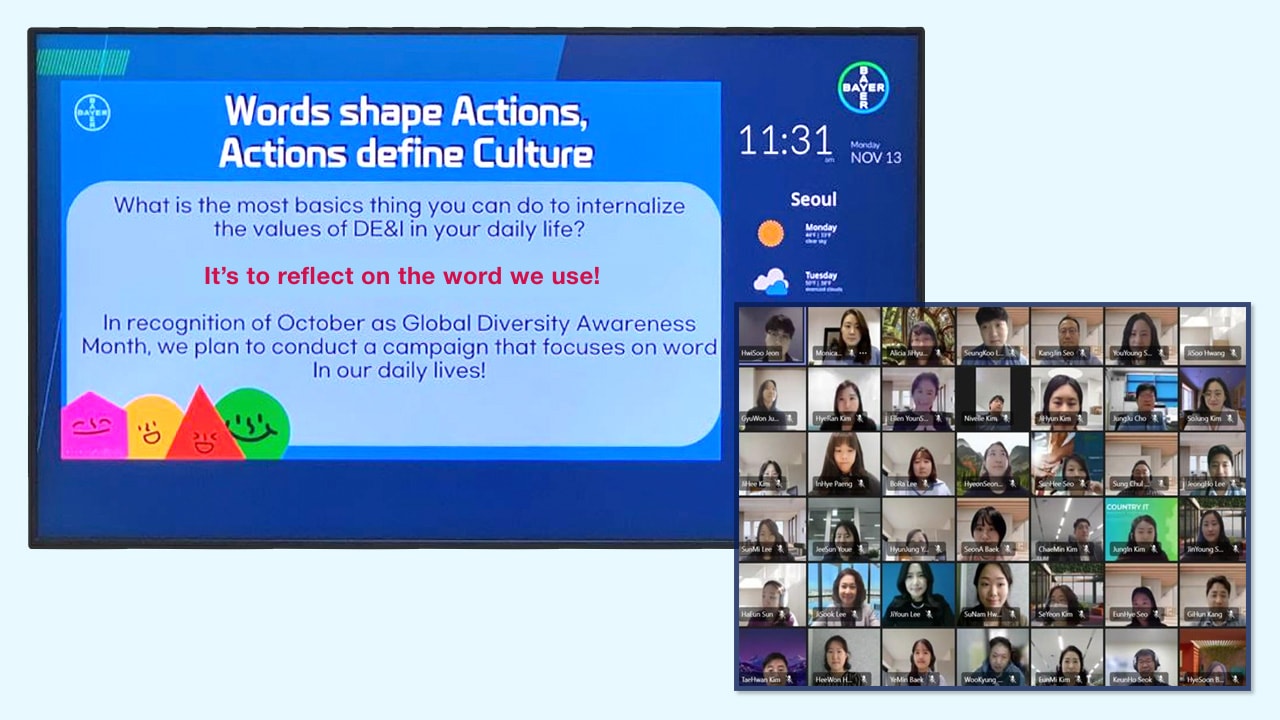This screenshot has width=1280, height=720.
Task: Click the muted mic icon on KeunHo Seok's tile
Action: coord(1161,680)
